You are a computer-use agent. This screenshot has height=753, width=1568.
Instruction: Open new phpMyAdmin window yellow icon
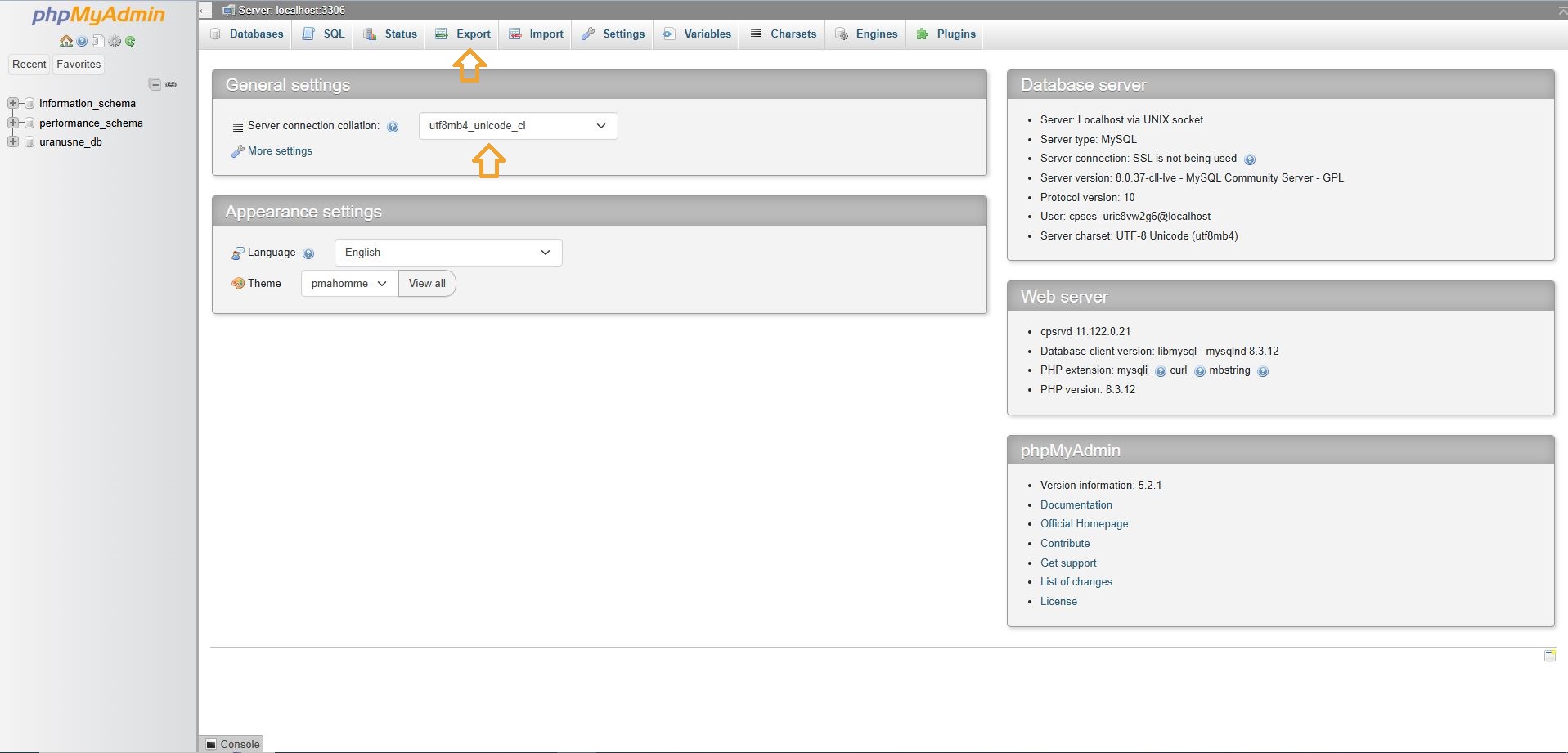[x=1550, y=656]
